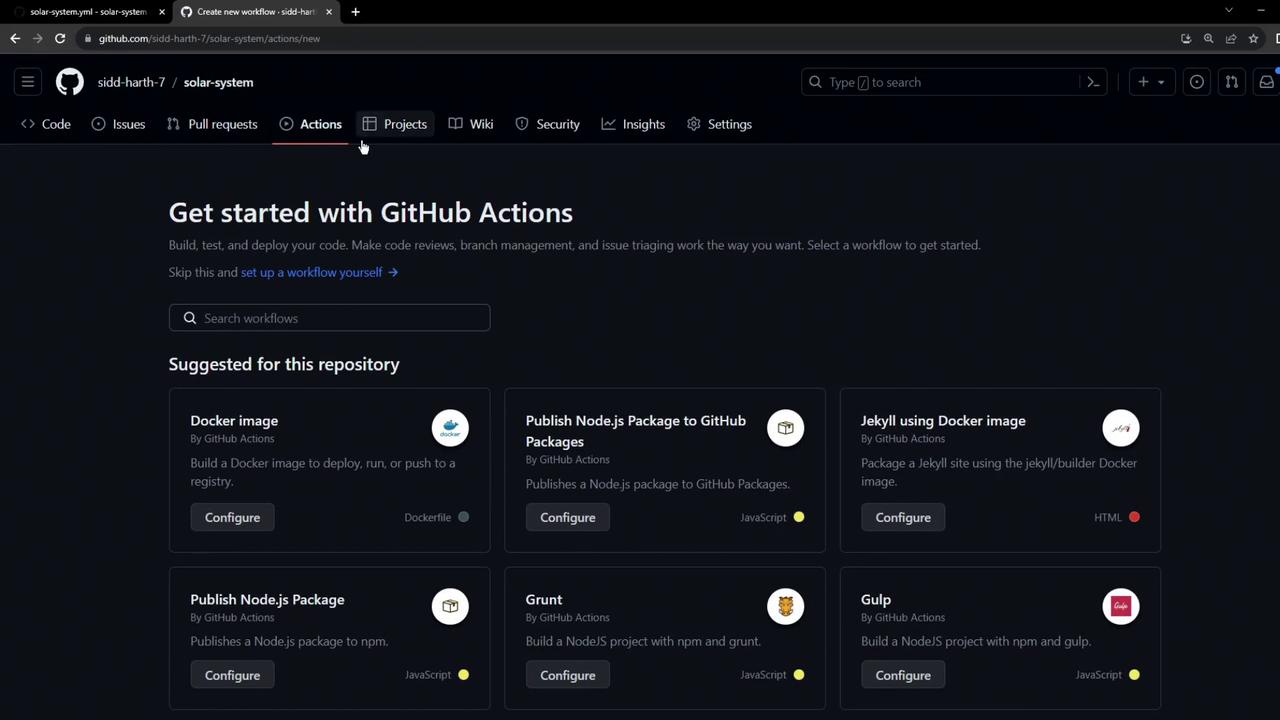Open the Code tab
Image resolution: width=1280 pixels, height=720 pixels.
click(46, 124)
